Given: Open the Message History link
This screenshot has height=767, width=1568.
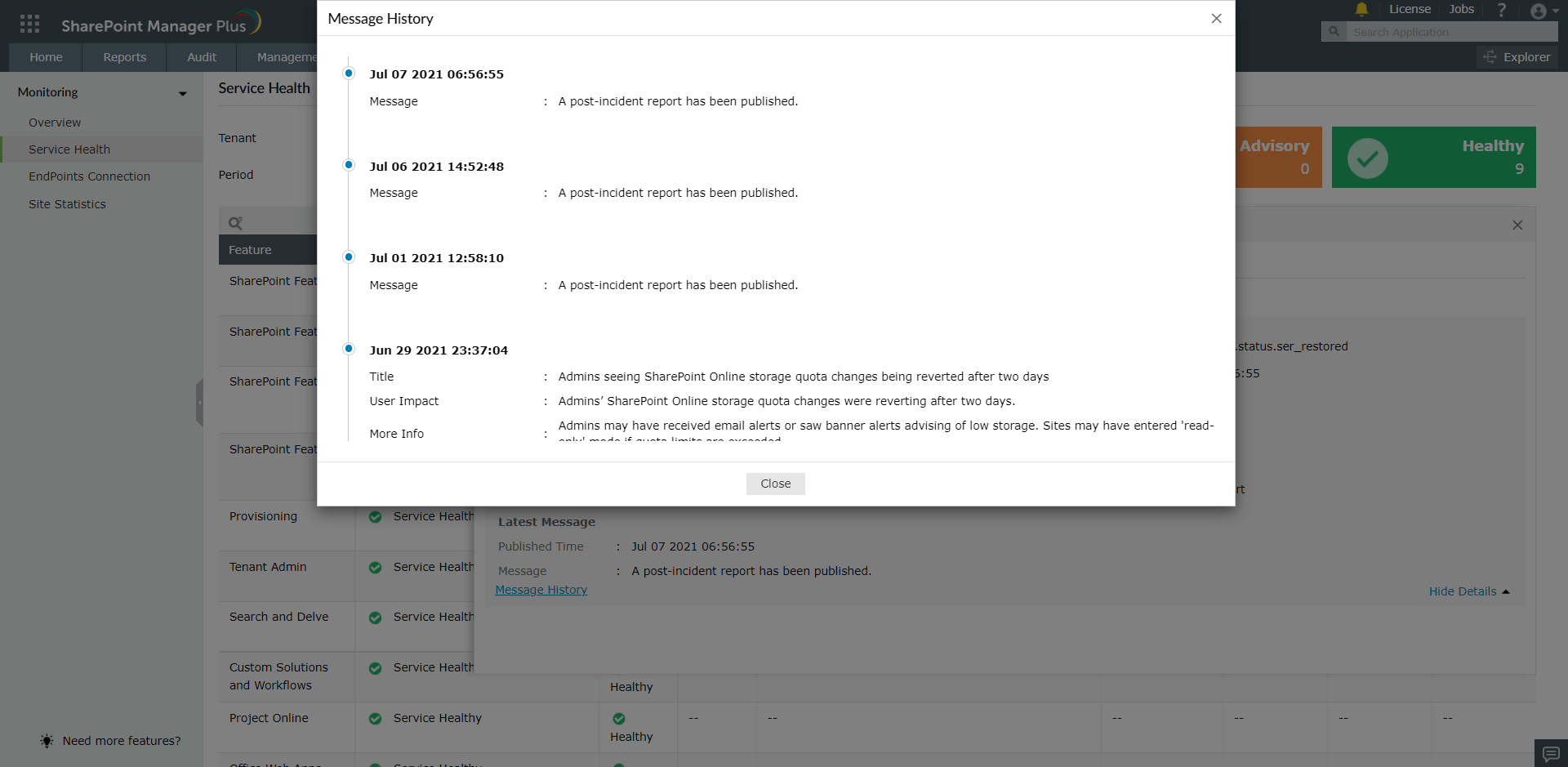Looking at the screenshot, I should pyautogui.click(x=541, y=590).
